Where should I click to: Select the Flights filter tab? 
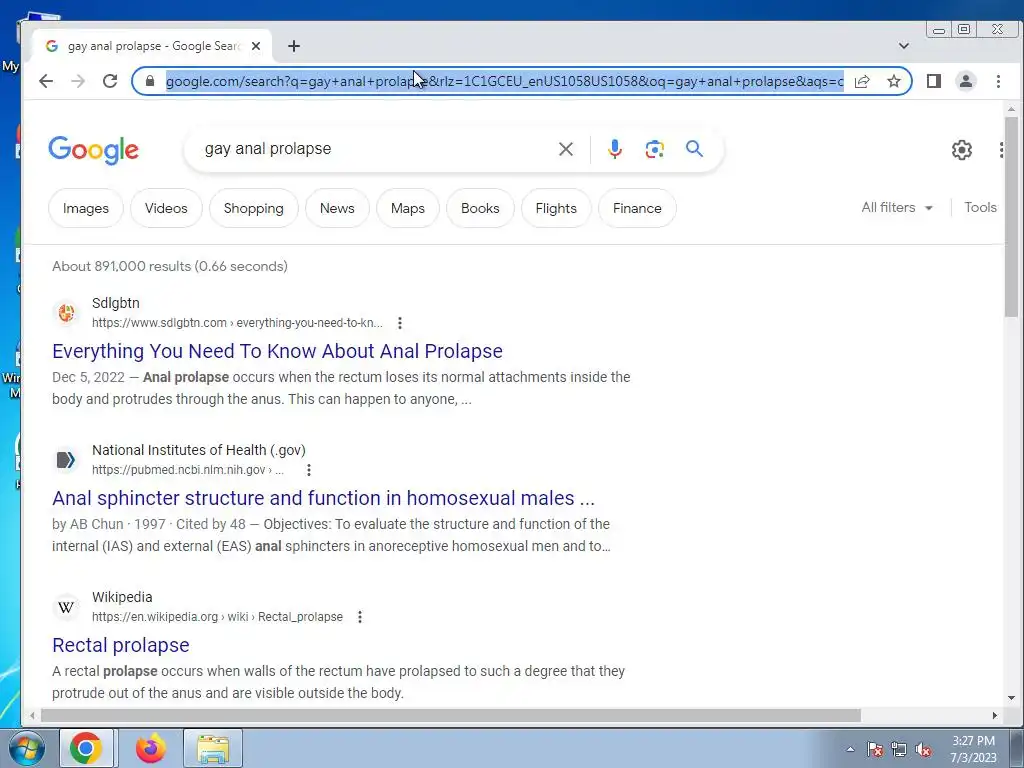coord(556,208)
